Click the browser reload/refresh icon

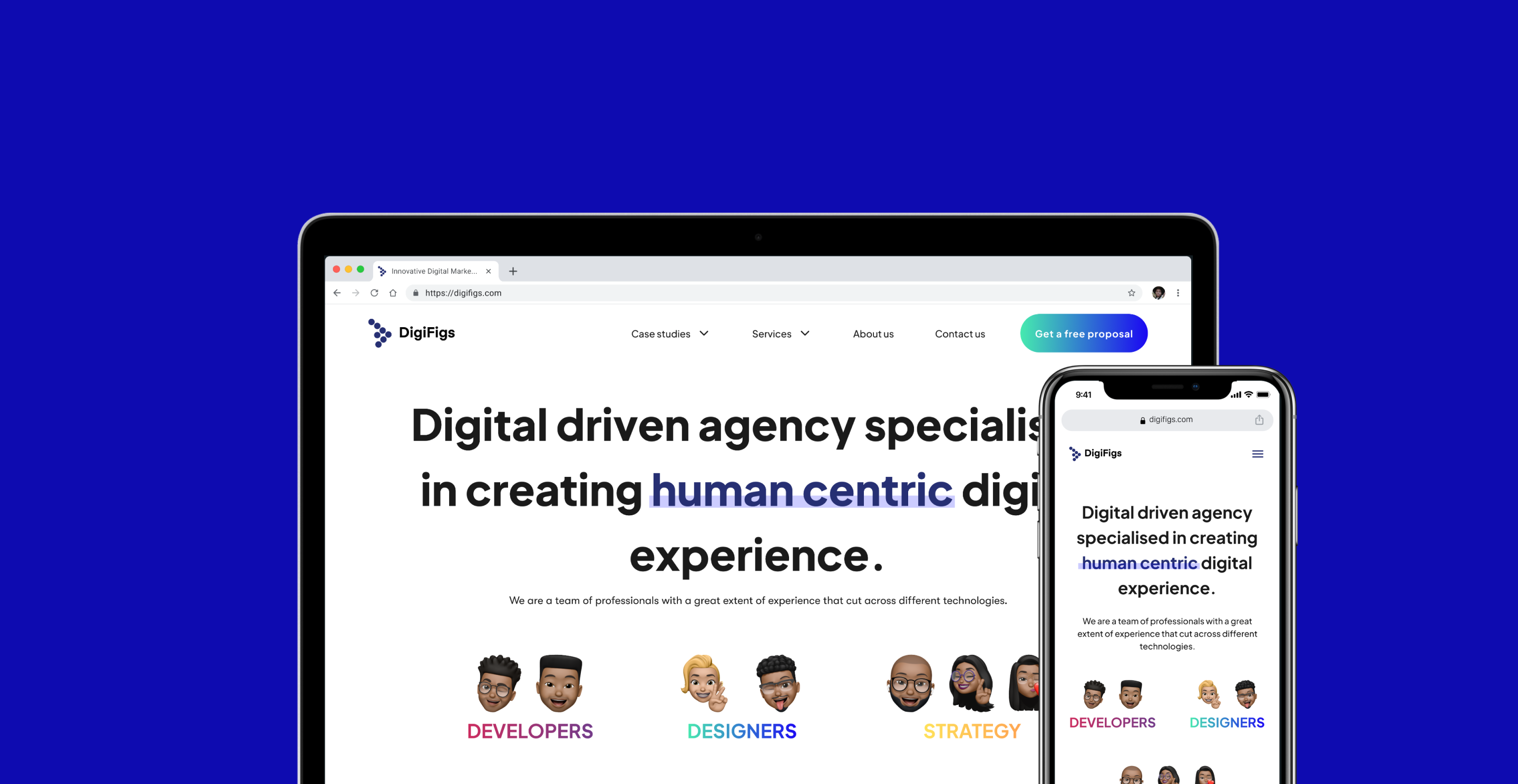(374, 293)
